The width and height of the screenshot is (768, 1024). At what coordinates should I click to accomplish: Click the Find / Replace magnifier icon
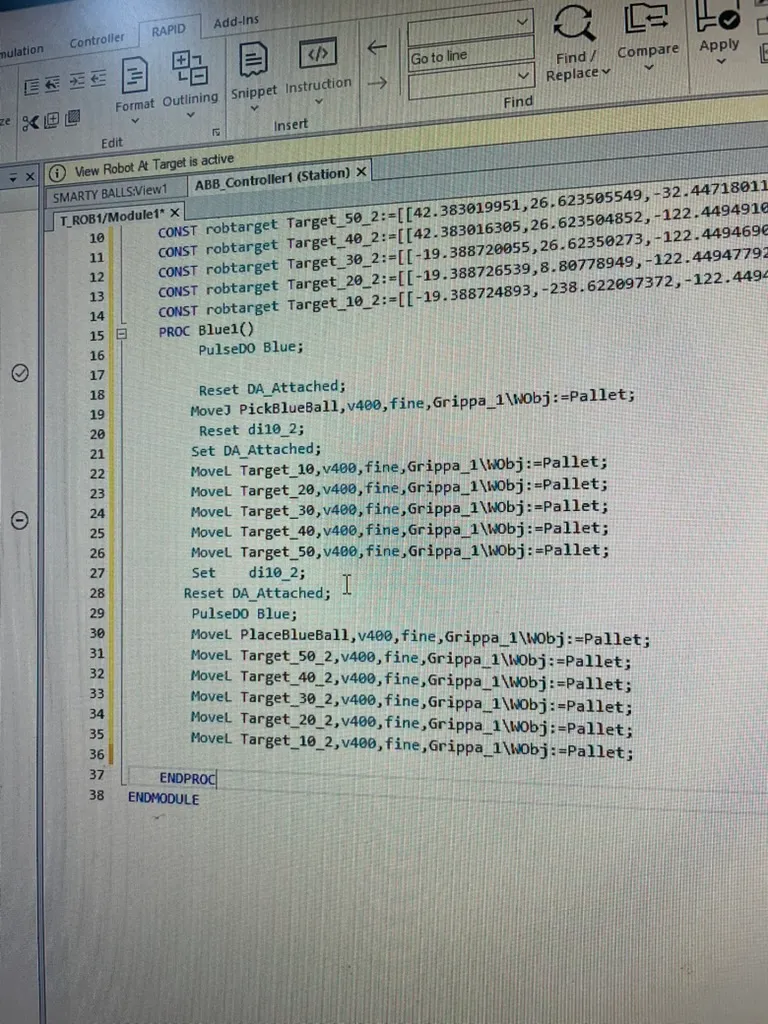coord(574,24)
